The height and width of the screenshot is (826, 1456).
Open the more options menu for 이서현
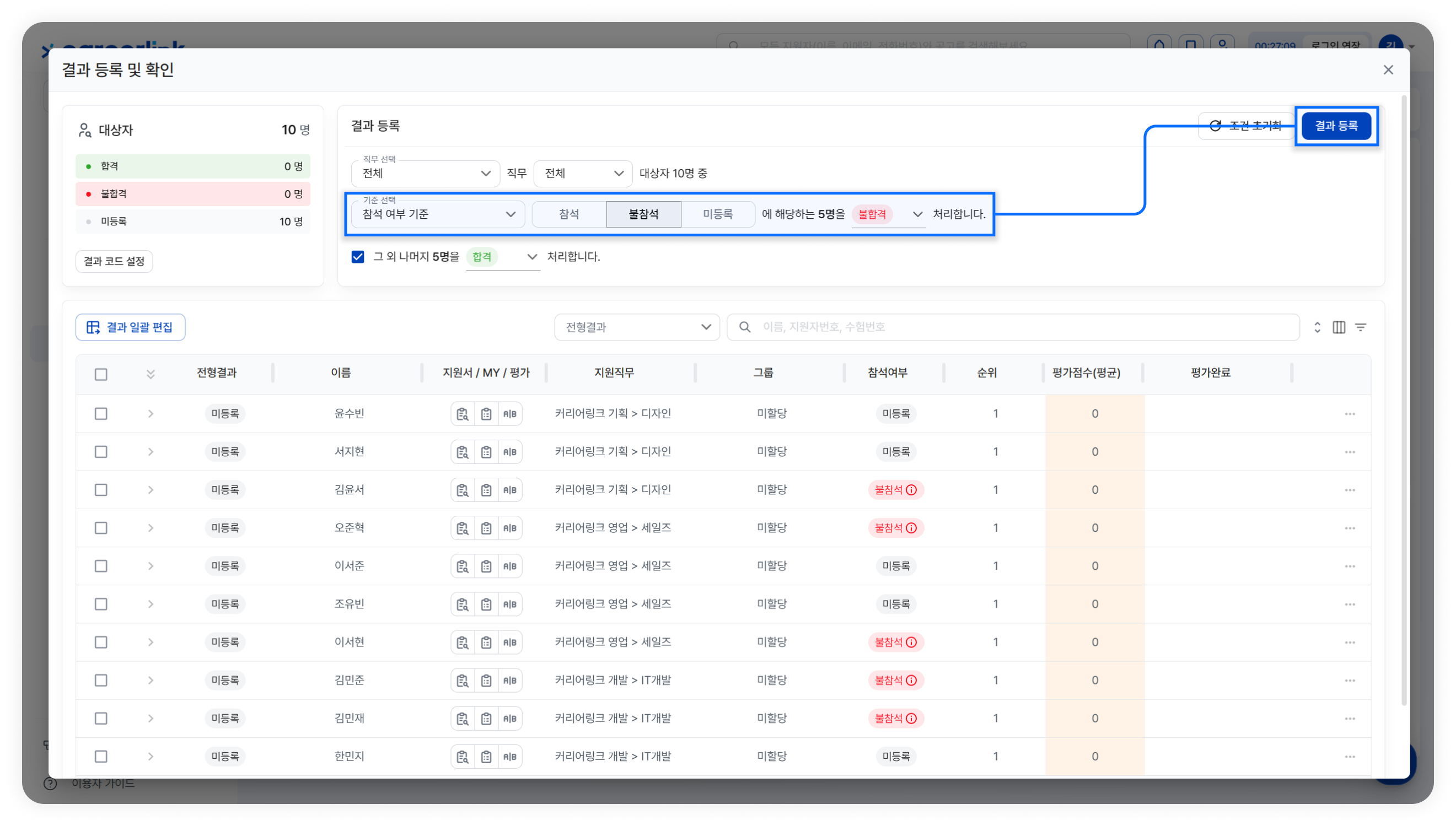click(1350, 641)
